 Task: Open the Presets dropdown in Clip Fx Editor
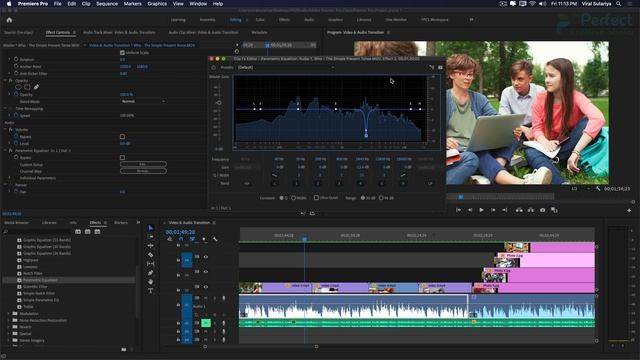pyautogui.click(x=286, y=67)
